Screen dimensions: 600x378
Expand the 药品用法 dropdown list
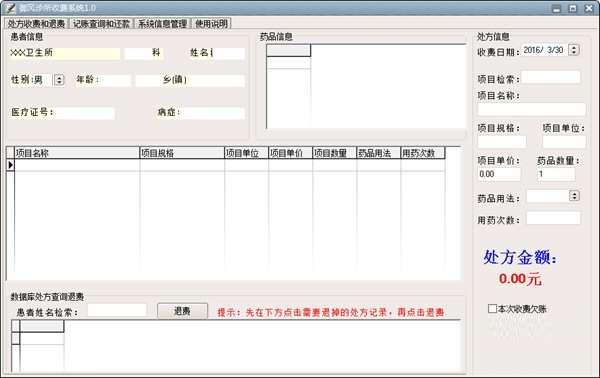pyautogui.click(x=574, y=196)
